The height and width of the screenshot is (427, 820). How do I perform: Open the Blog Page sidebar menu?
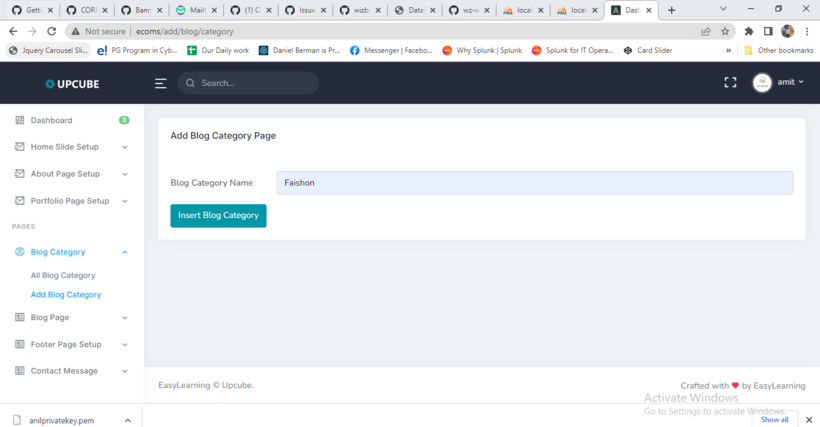tap(50, 317)
